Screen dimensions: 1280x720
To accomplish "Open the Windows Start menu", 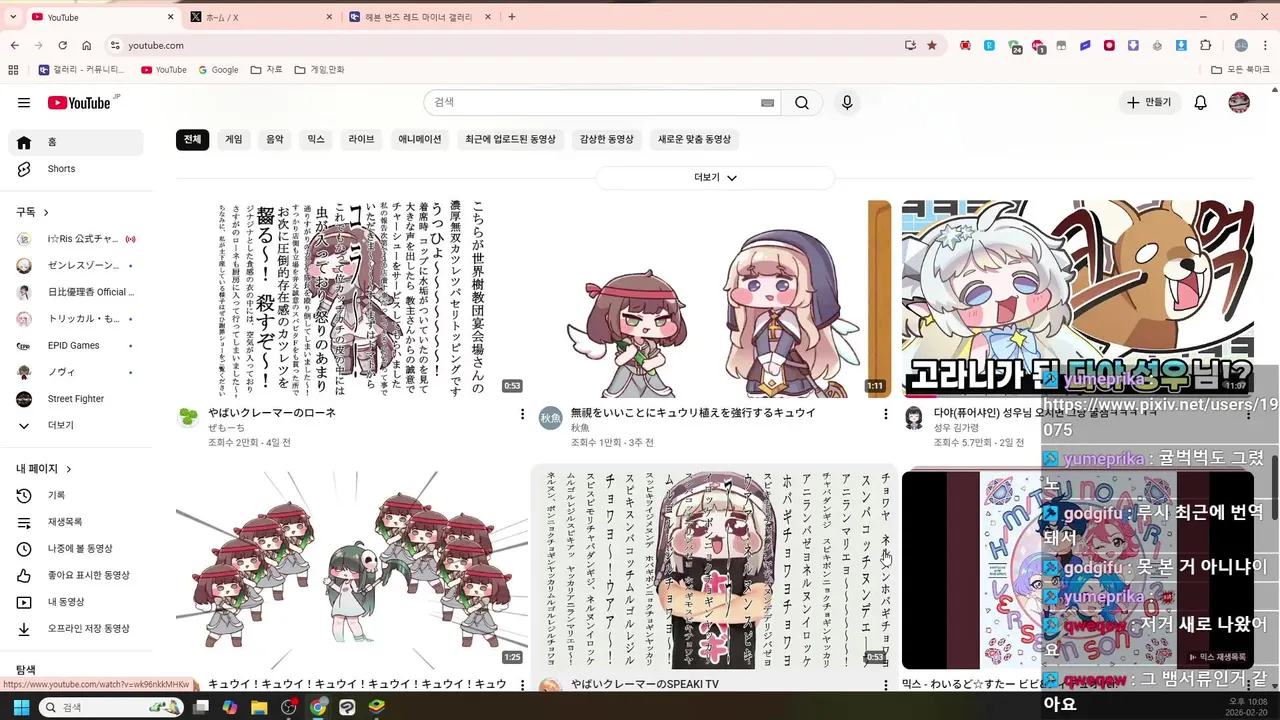I will pos(20,707).
